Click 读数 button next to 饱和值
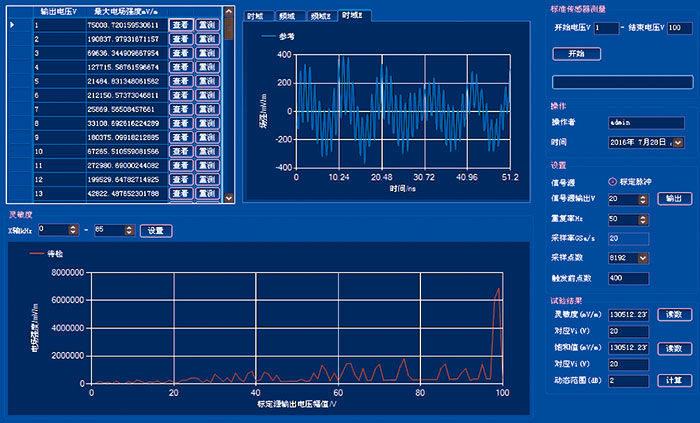 (673, 348)
